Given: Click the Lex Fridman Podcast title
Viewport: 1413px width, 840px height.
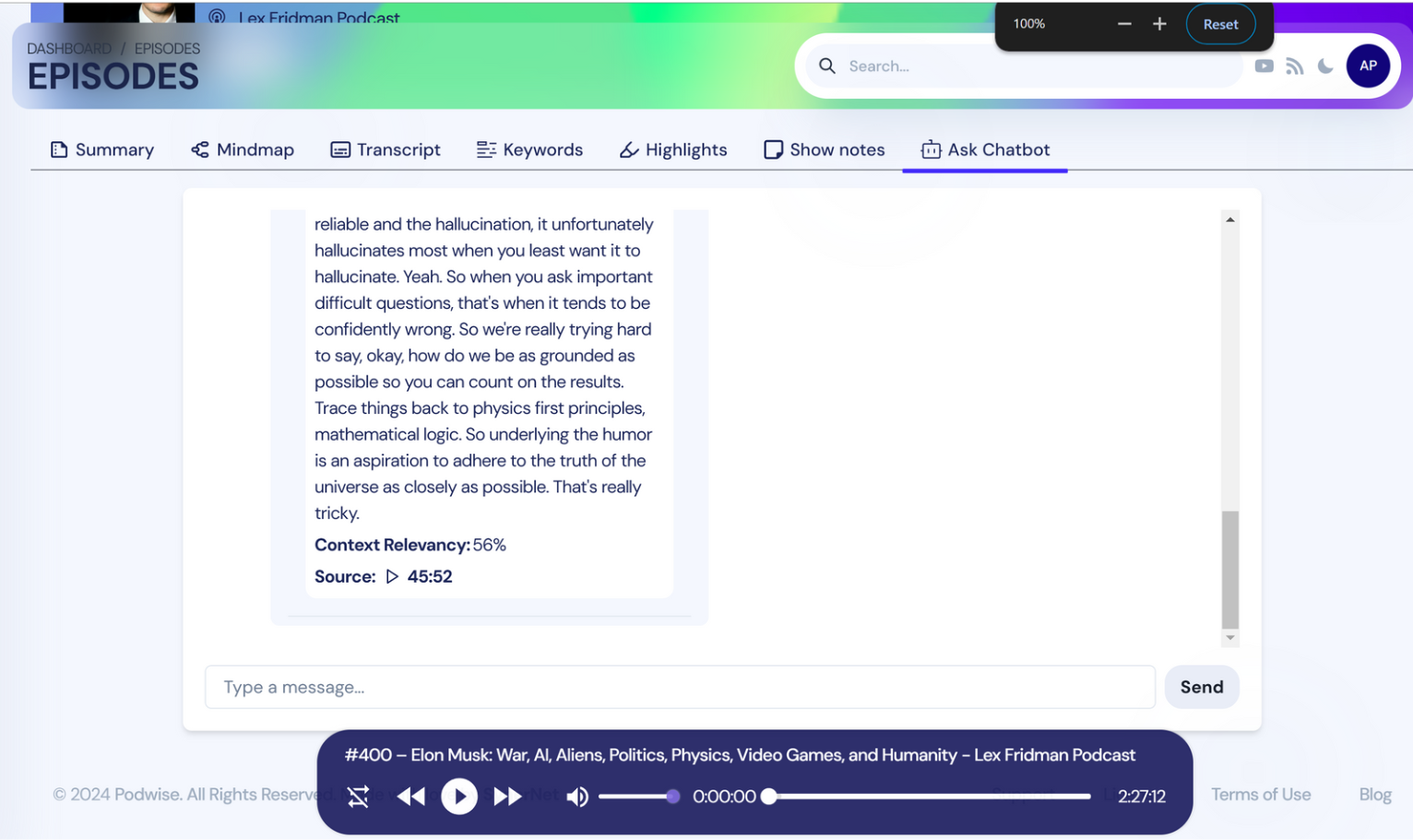Looking at the screenshot, I should coord(318,18).
